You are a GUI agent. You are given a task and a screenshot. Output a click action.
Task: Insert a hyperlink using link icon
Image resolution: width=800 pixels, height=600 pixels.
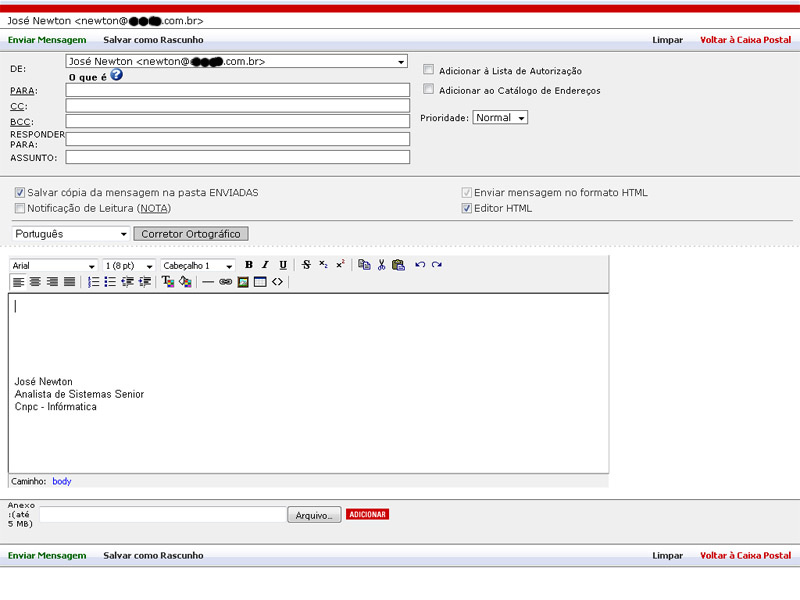pos(225,282)
